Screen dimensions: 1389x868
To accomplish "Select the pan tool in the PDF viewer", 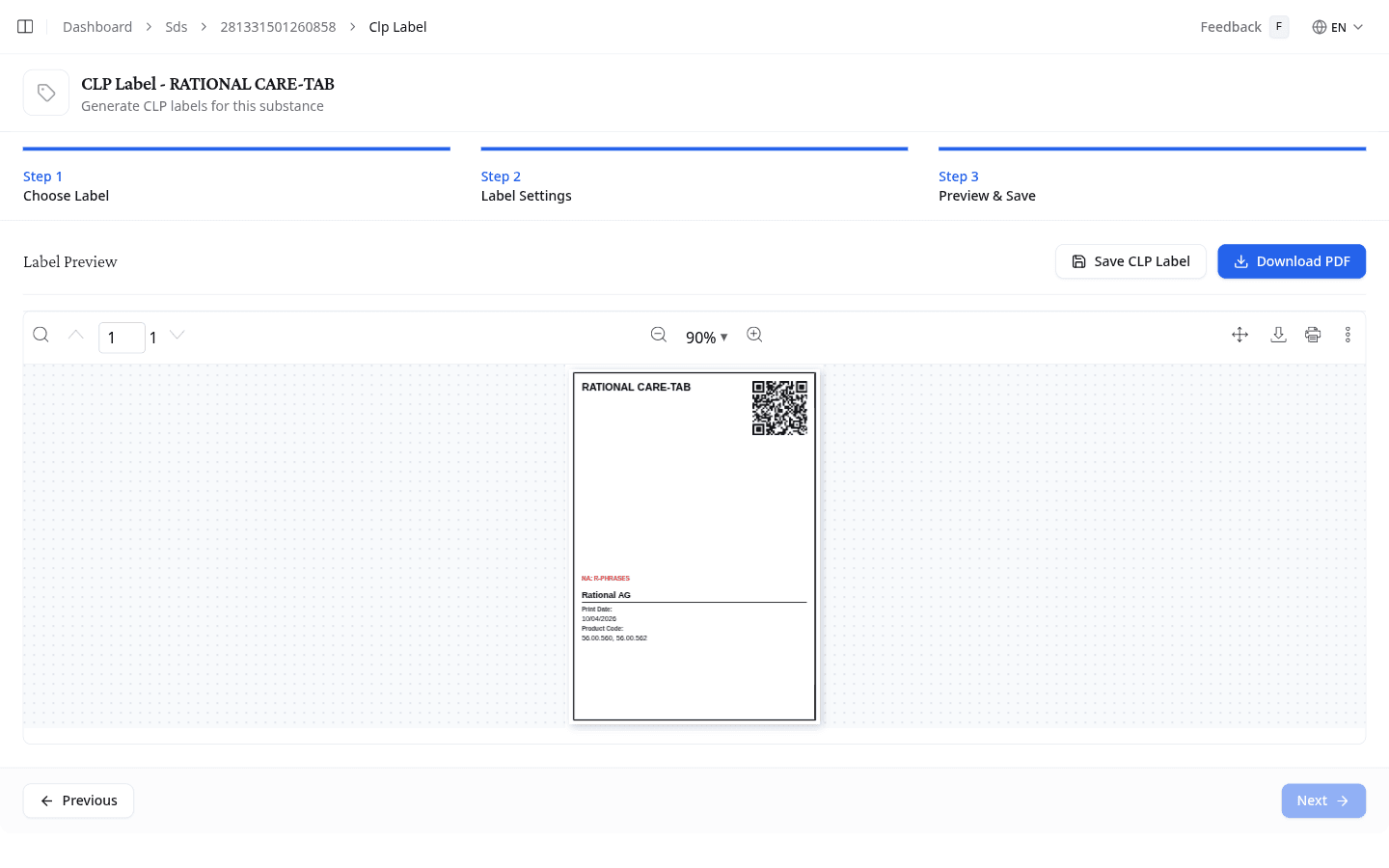I will [1239, 335].
